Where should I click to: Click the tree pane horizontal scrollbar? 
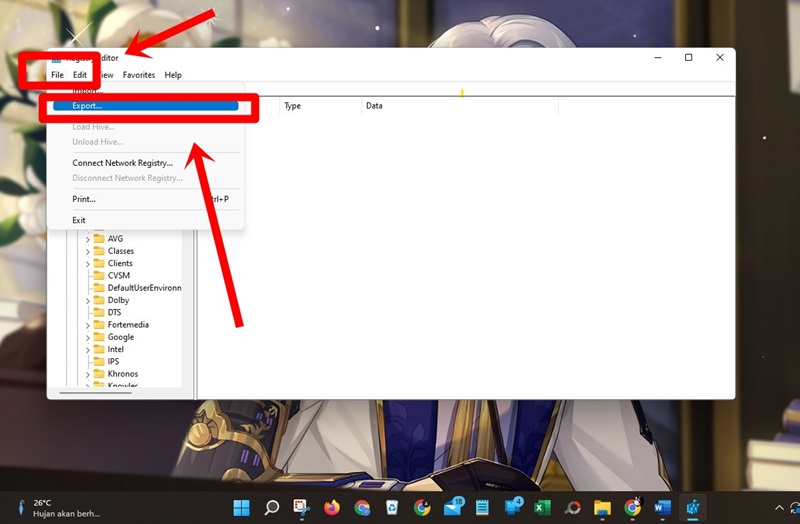point(96,393)
